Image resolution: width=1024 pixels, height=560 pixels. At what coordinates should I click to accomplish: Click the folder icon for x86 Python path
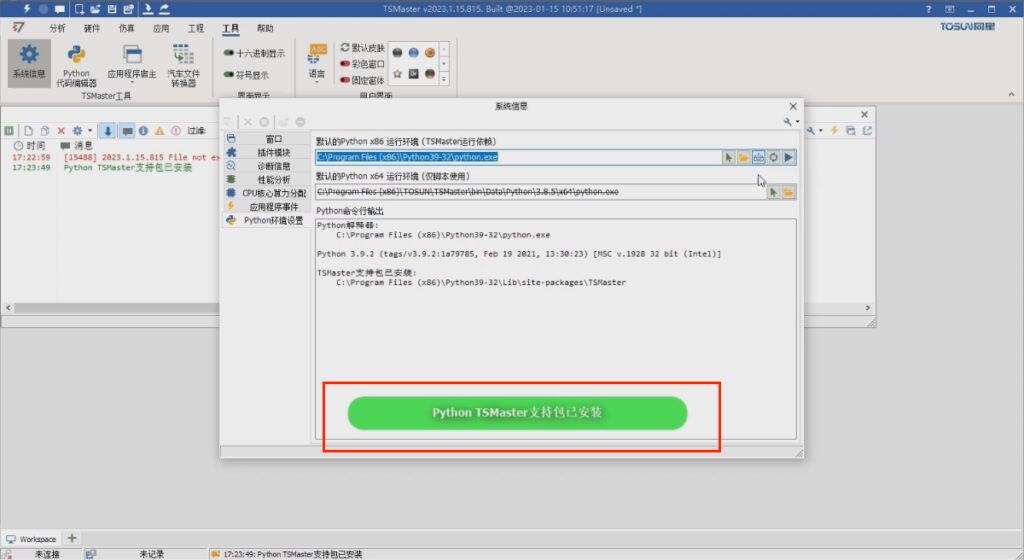click(x=744, y=157)
